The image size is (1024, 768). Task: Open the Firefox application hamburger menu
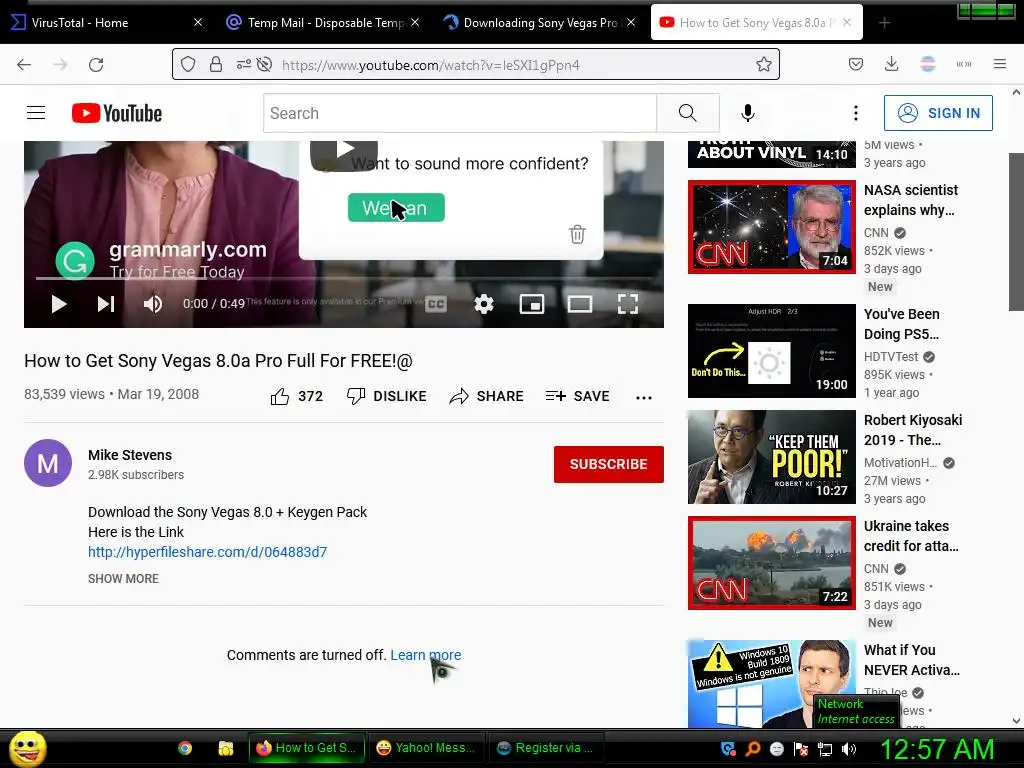coord(1000,64)
